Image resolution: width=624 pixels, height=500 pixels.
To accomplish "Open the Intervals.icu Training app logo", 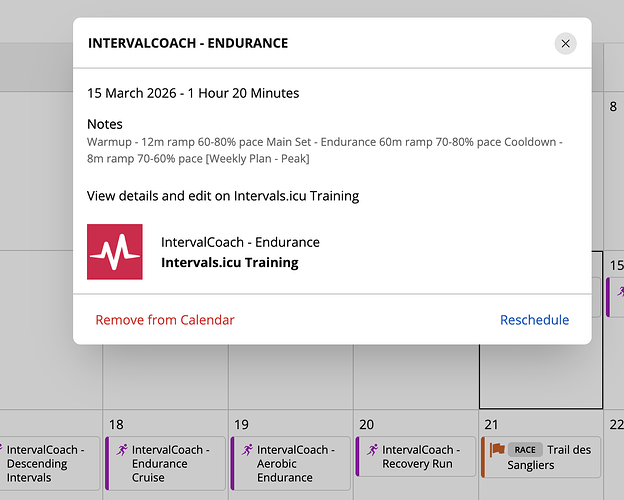I will [x=115, y=252].
